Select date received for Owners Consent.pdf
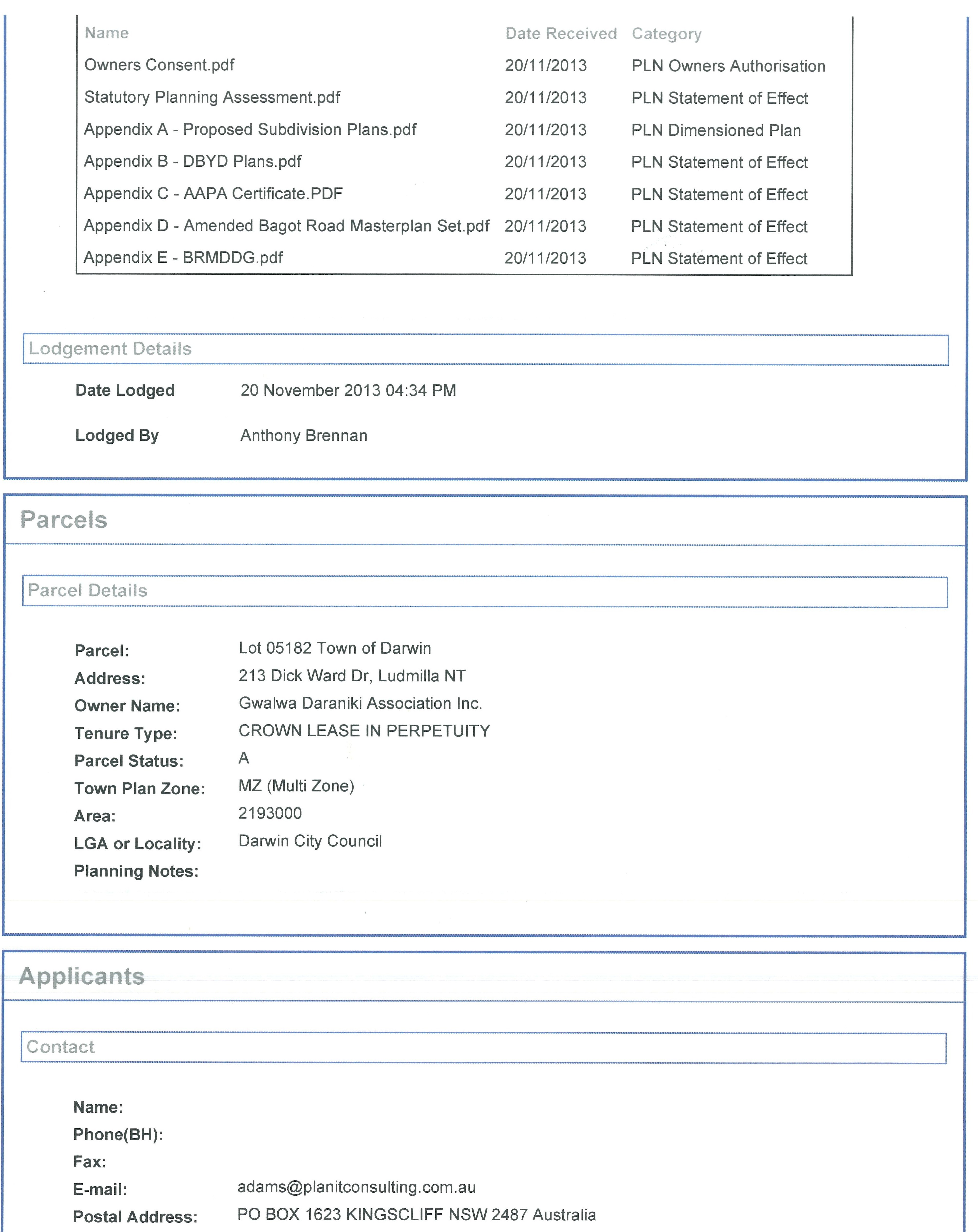978x1232 pixels. pos(546,66)
